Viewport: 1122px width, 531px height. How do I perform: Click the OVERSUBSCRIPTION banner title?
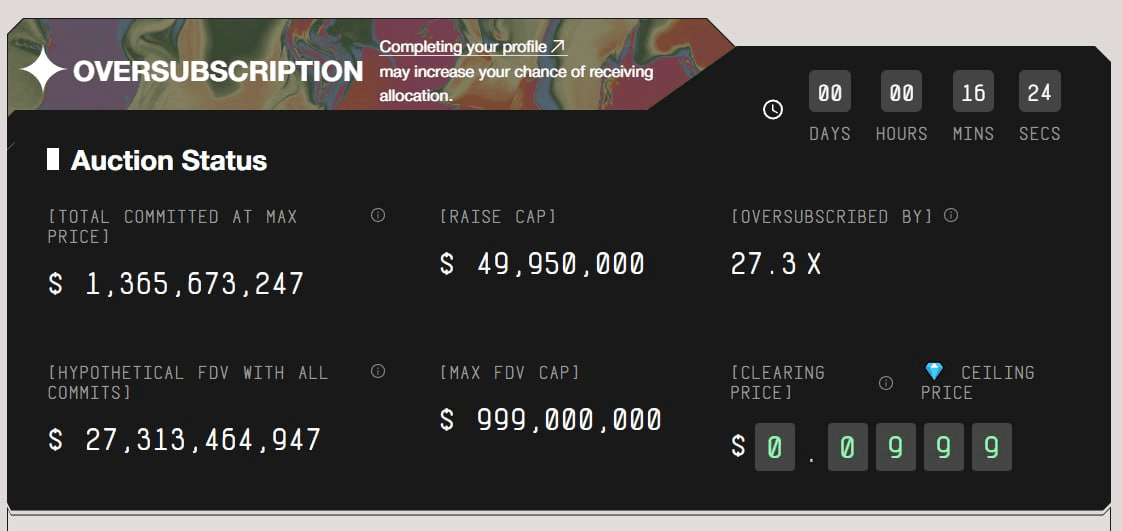coord(218,72)
